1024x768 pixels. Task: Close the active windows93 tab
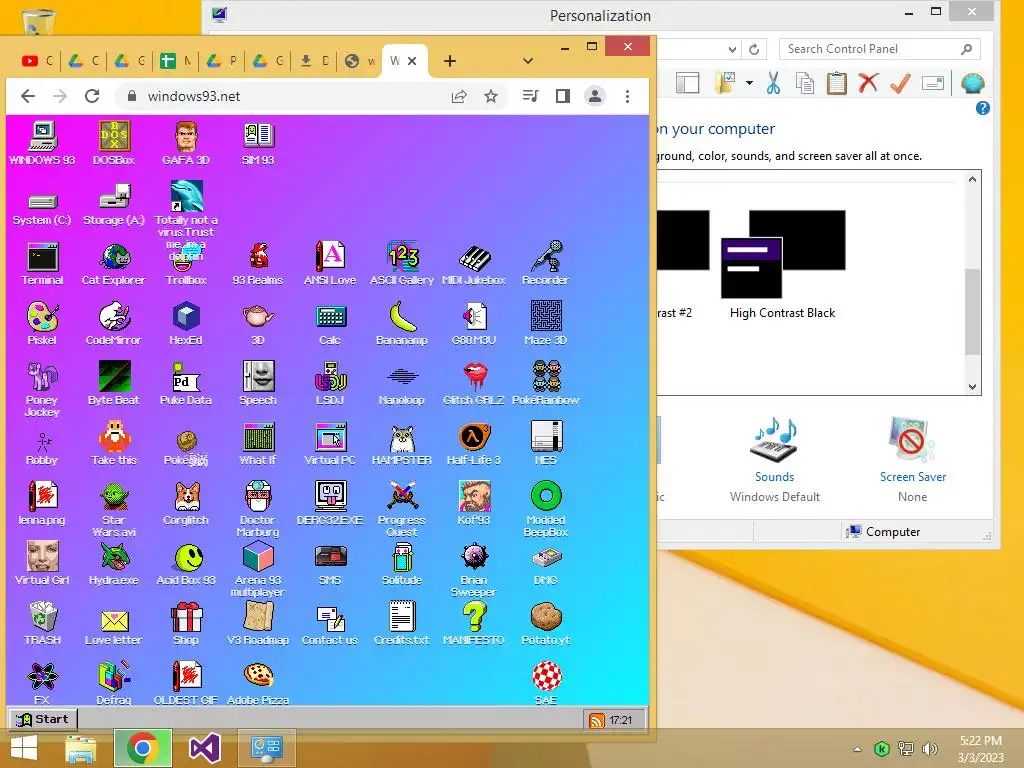[x=412, y=61]
